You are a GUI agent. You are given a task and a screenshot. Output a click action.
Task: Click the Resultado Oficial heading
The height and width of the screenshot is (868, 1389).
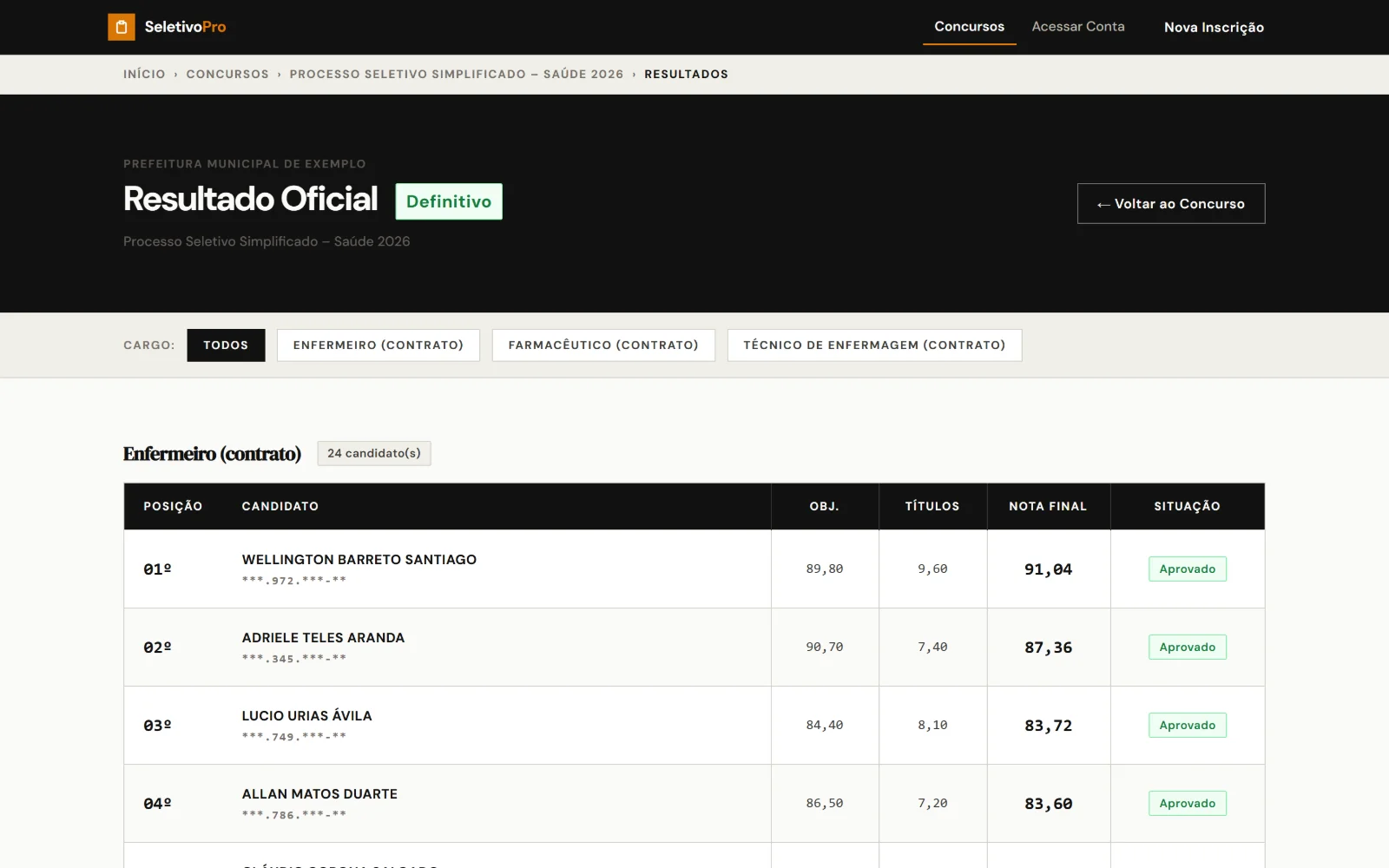251,199
